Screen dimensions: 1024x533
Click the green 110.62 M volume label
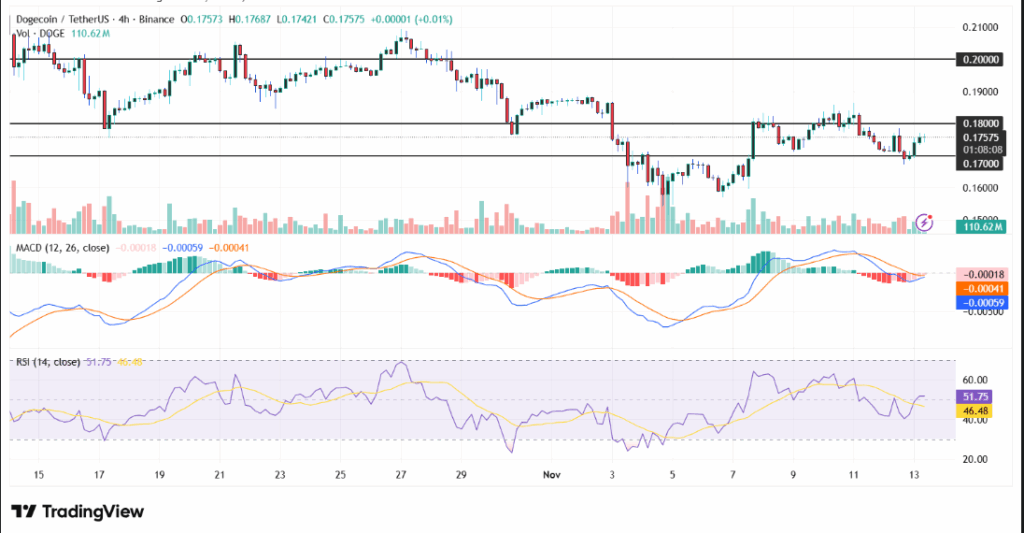click(x=980, y=228)
